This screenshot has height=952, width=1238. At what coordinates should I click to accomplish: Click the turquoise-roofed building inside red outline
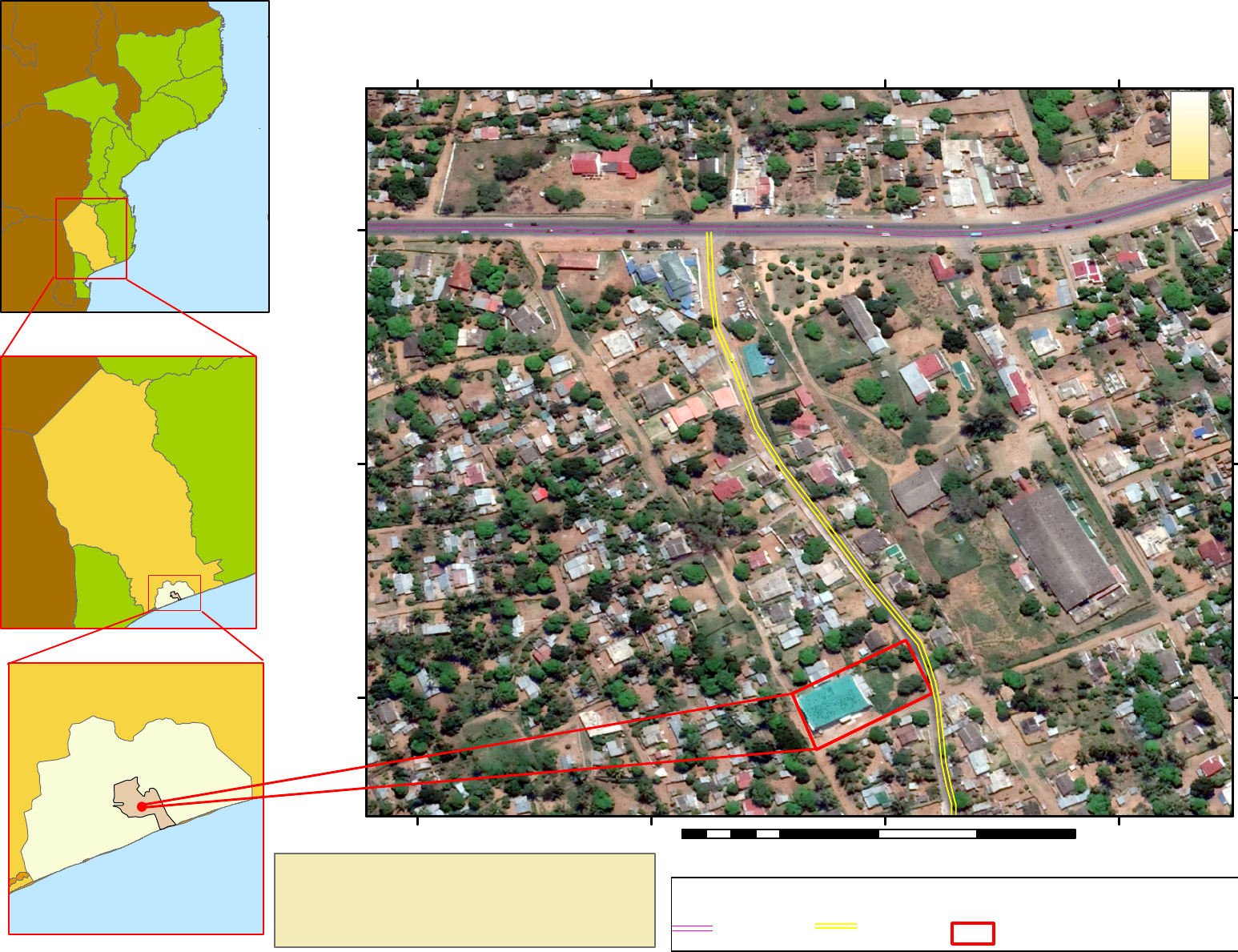pos(834,701)
